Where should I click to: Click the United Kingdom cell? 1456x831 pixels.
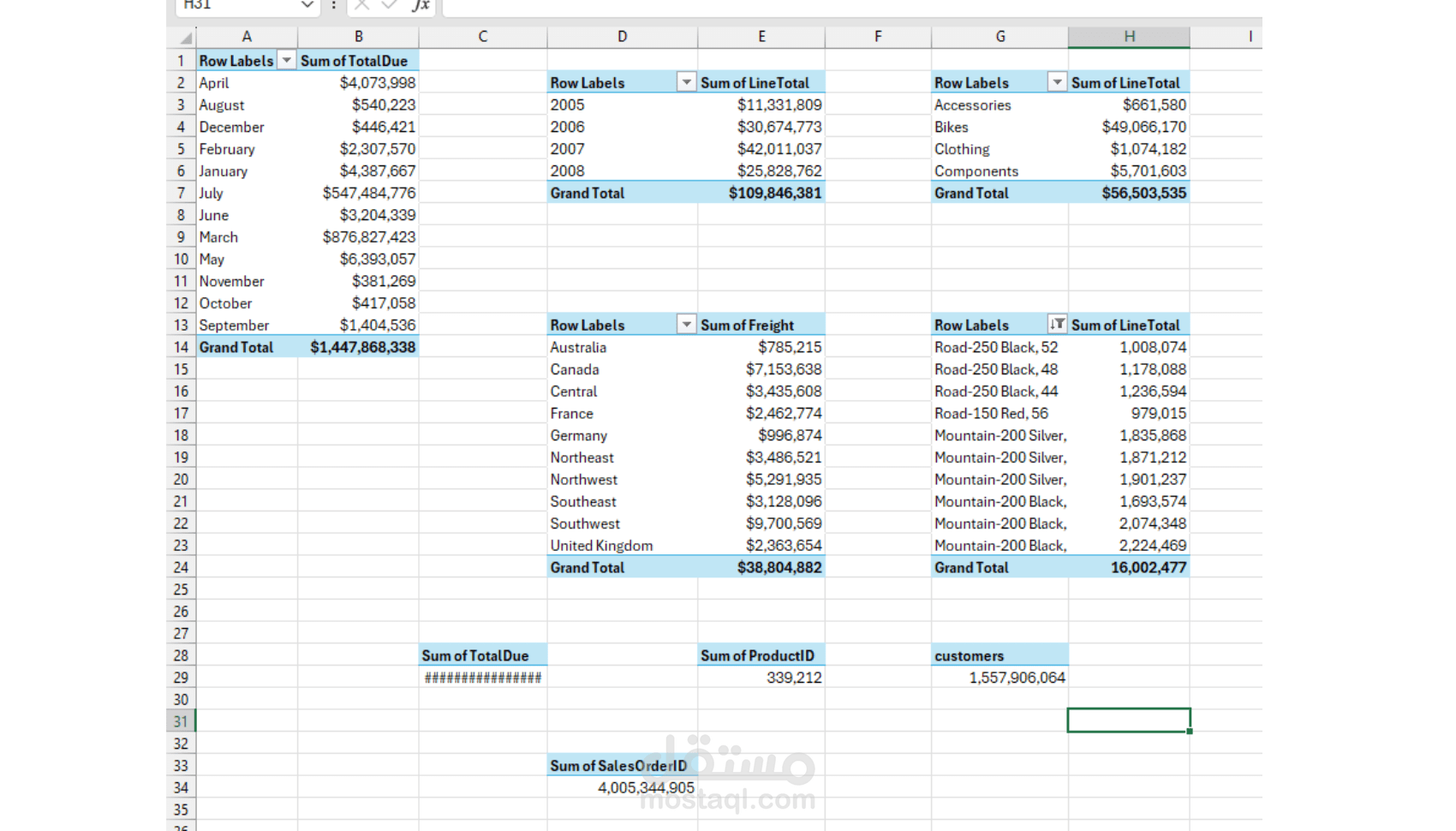point(622,546)
